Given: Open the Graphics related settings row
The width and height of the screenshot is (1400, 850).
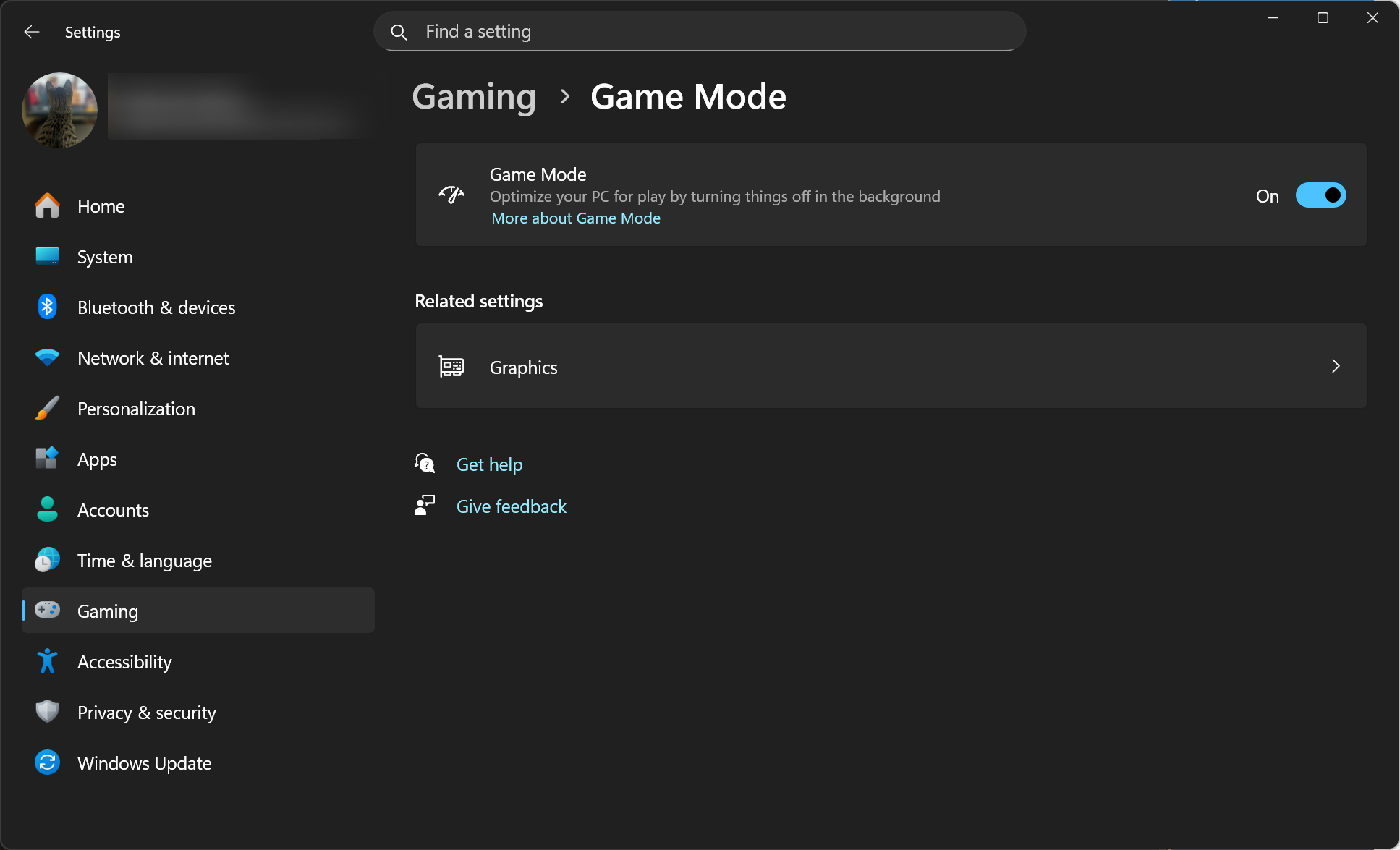Looking at the screenshot, I should [890, 367].
